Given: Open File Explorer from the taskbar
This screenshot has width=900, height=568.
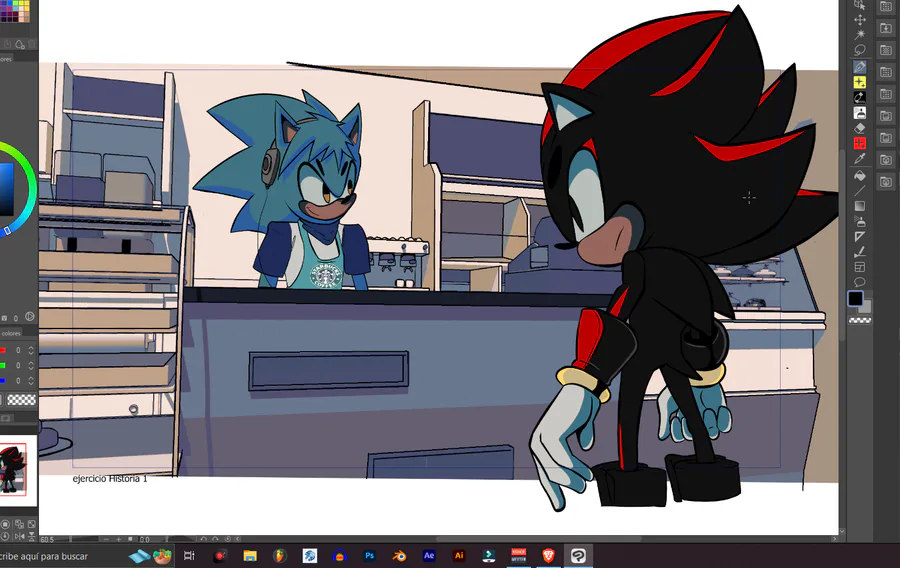Looking at the screenshot, I should (250, 555).
